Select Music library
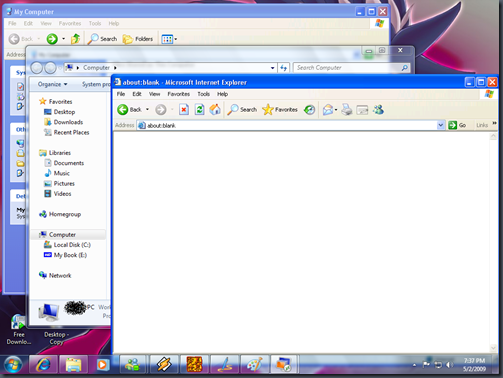 (57, 173)
